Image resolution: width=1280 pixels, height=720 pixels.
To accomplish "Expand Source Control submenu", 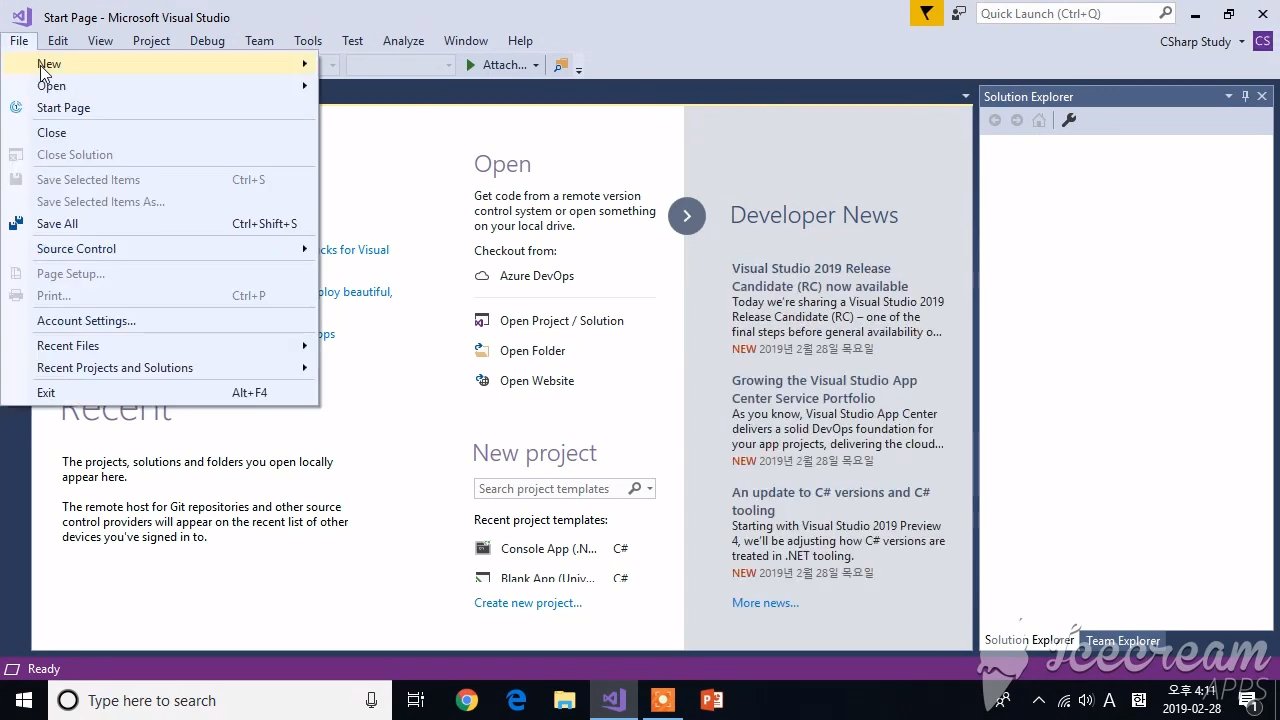I will (160, 249).
